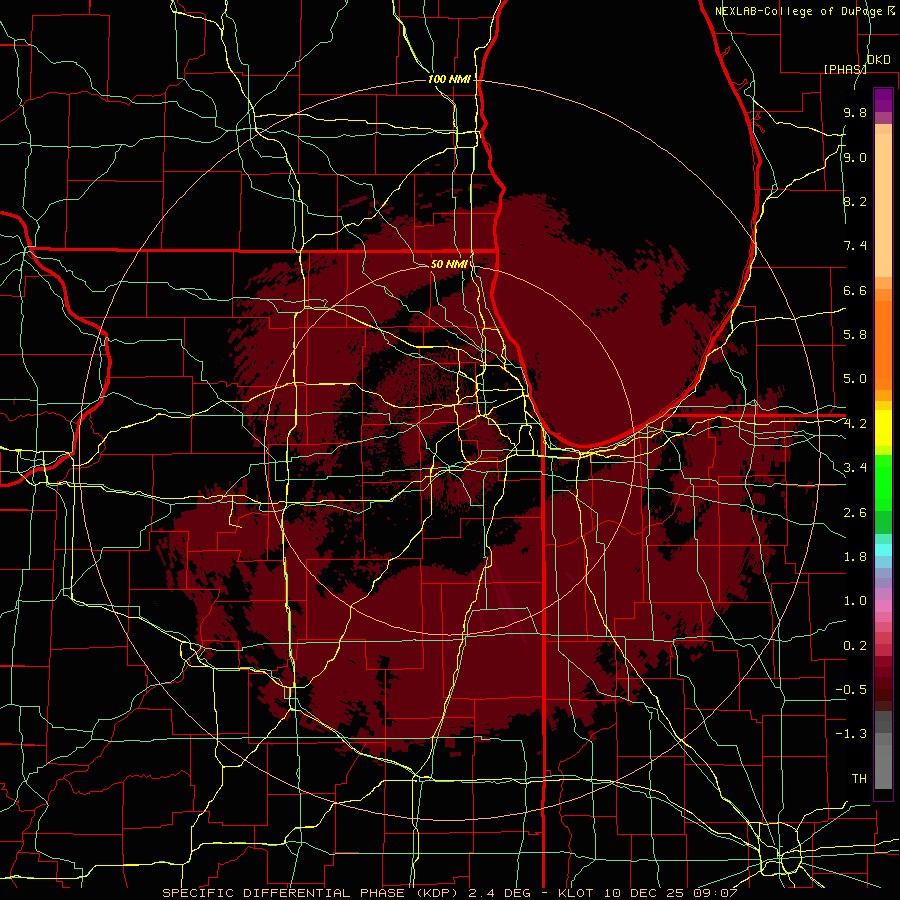Click the 100 NMI range ring label
The width and height of the screenshot is (900, 900).
tap(449, 79)
